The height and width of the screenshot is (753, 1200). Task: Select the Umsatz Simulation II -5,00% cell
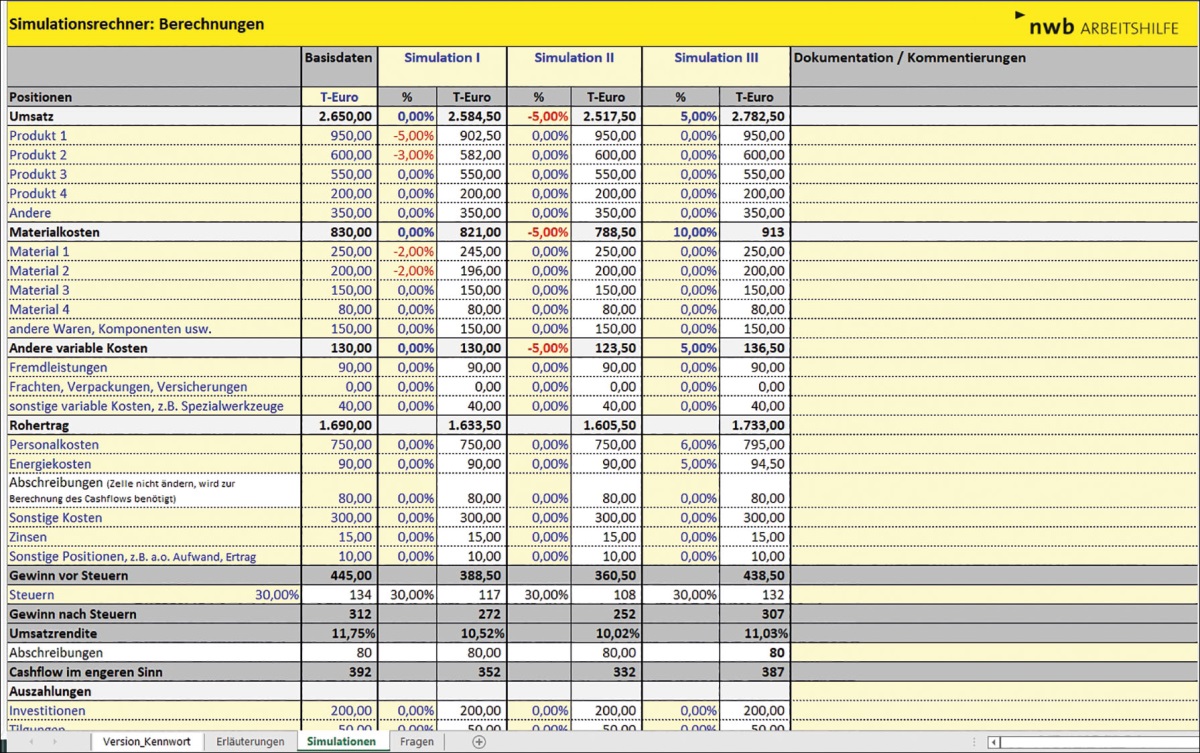[540, 116]
